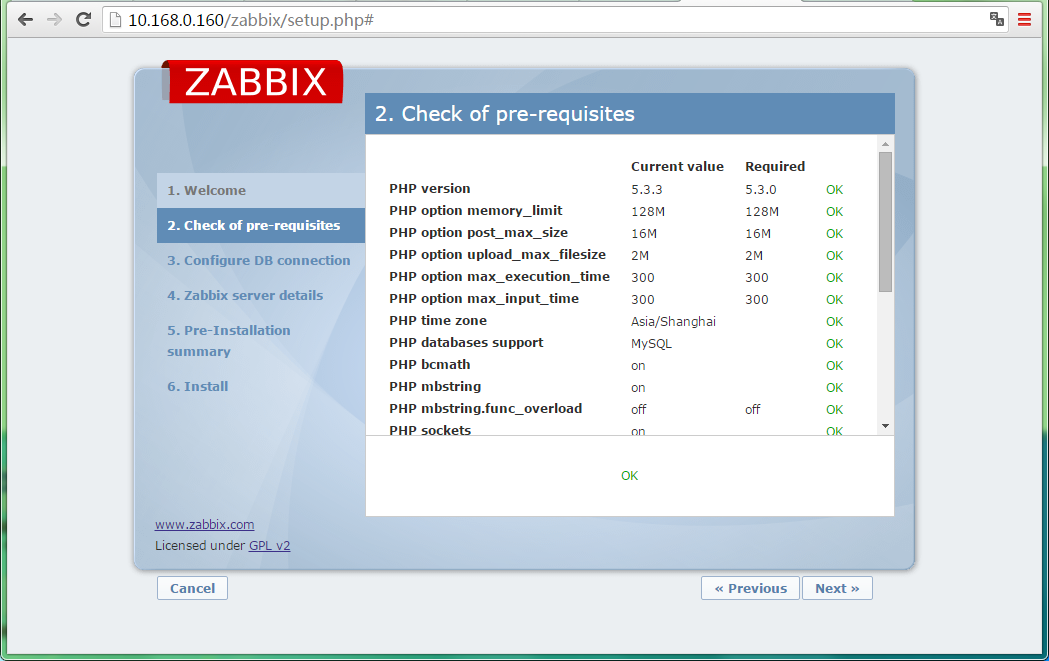Click the requisites list scrollbar thumb
This screenshot has height=661, width=1049.
click(885, 221)
